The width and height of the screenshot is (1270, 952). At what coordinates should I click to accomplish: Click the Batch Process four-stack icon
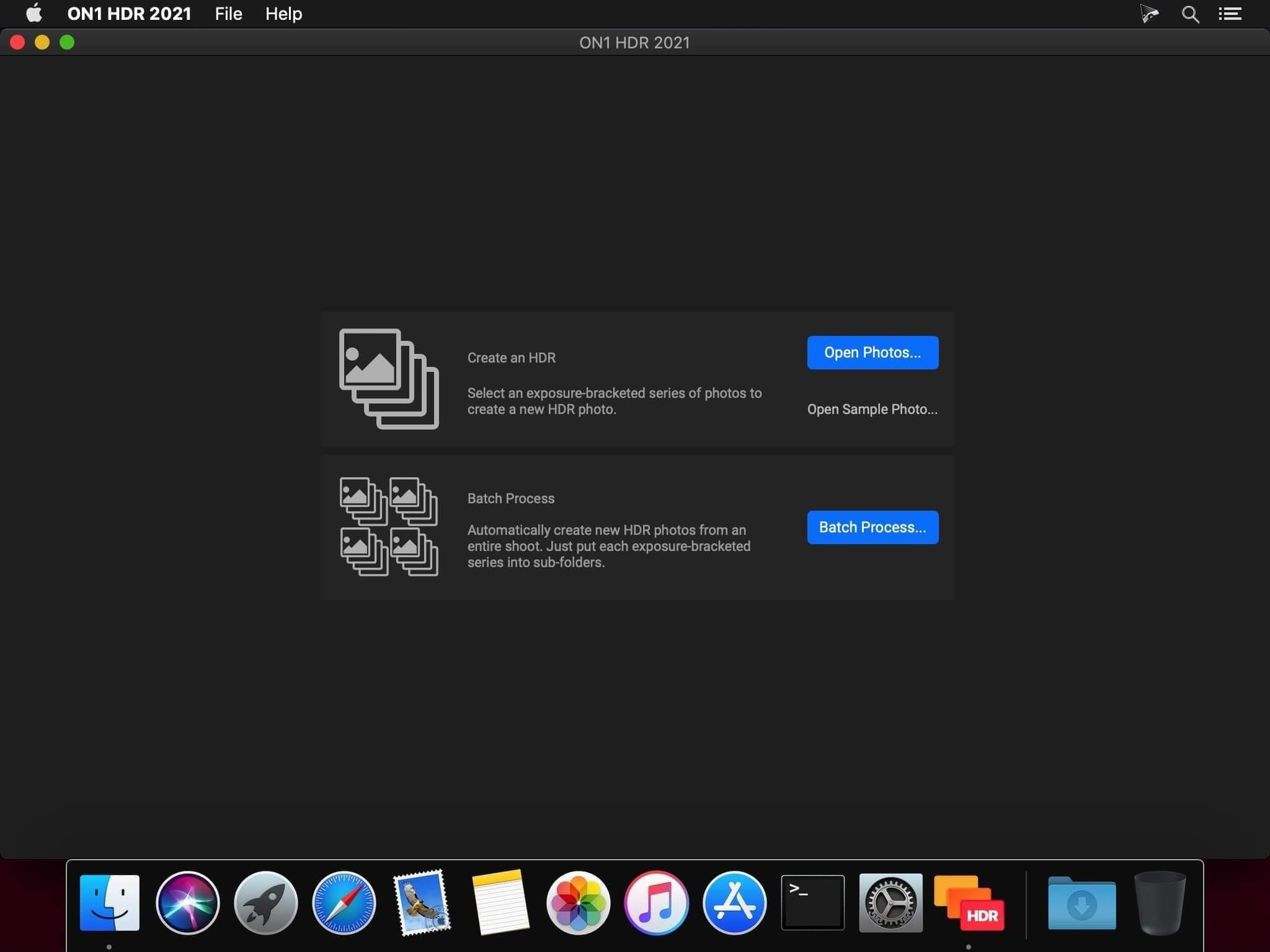click(389, 527)
